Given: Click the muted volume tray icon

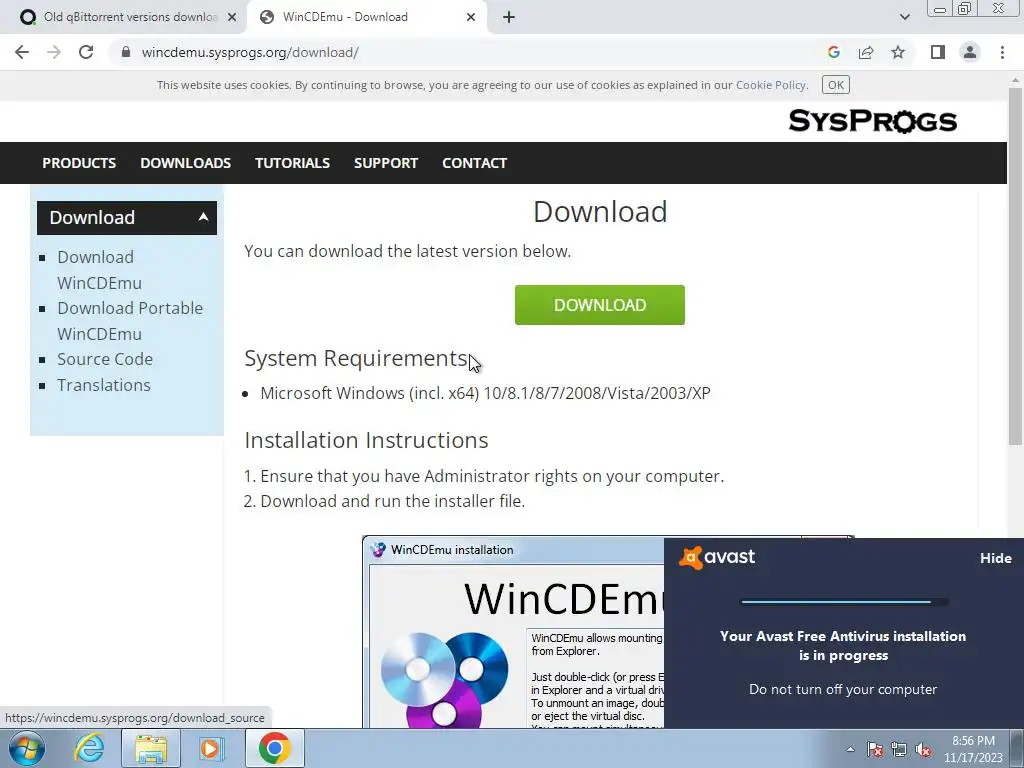Looking at the screenshot, I should click(x=923, y=749).
